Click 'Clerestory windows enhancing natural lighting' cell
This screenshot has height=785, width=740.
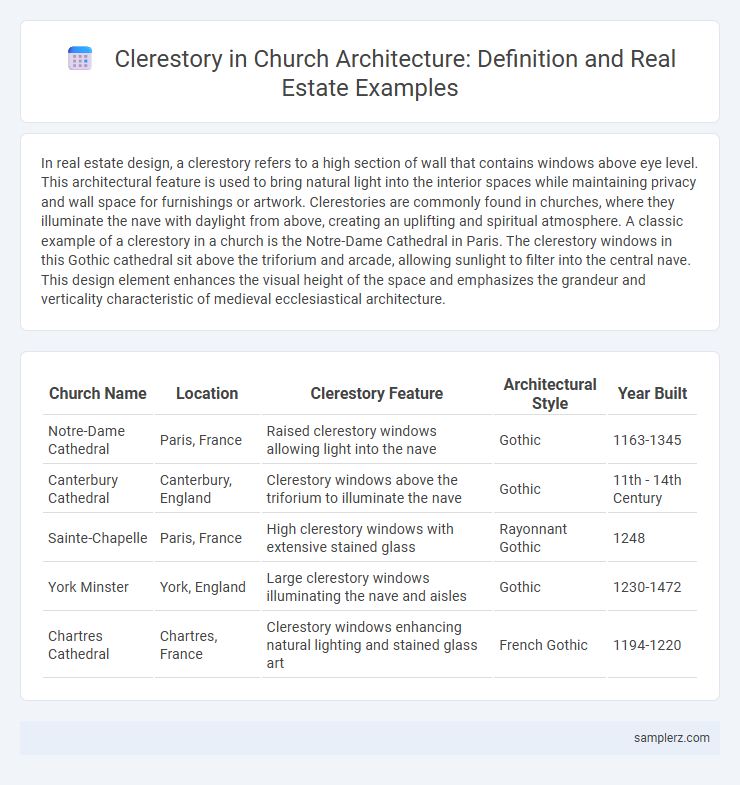(377, 645)
